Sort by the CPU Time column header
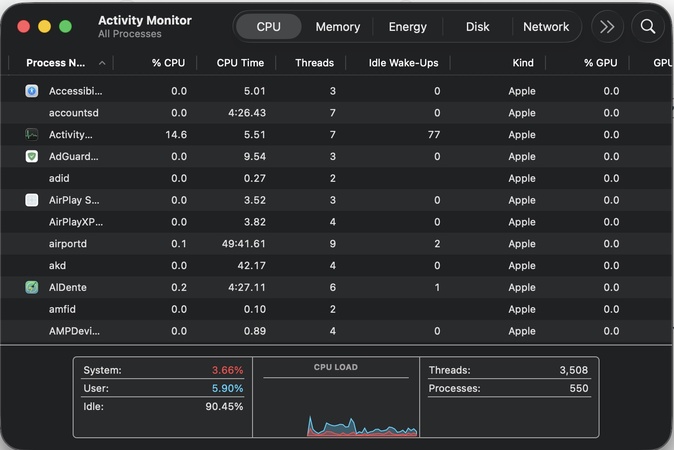The image size is (674, 450). pos(240,63)
